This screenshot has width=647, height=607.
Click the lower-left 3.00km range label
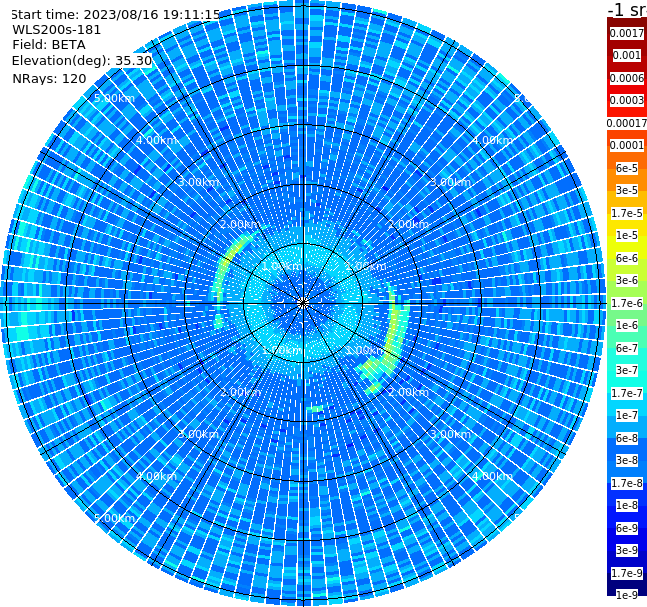pyautogui.click(x=198, y=434)
